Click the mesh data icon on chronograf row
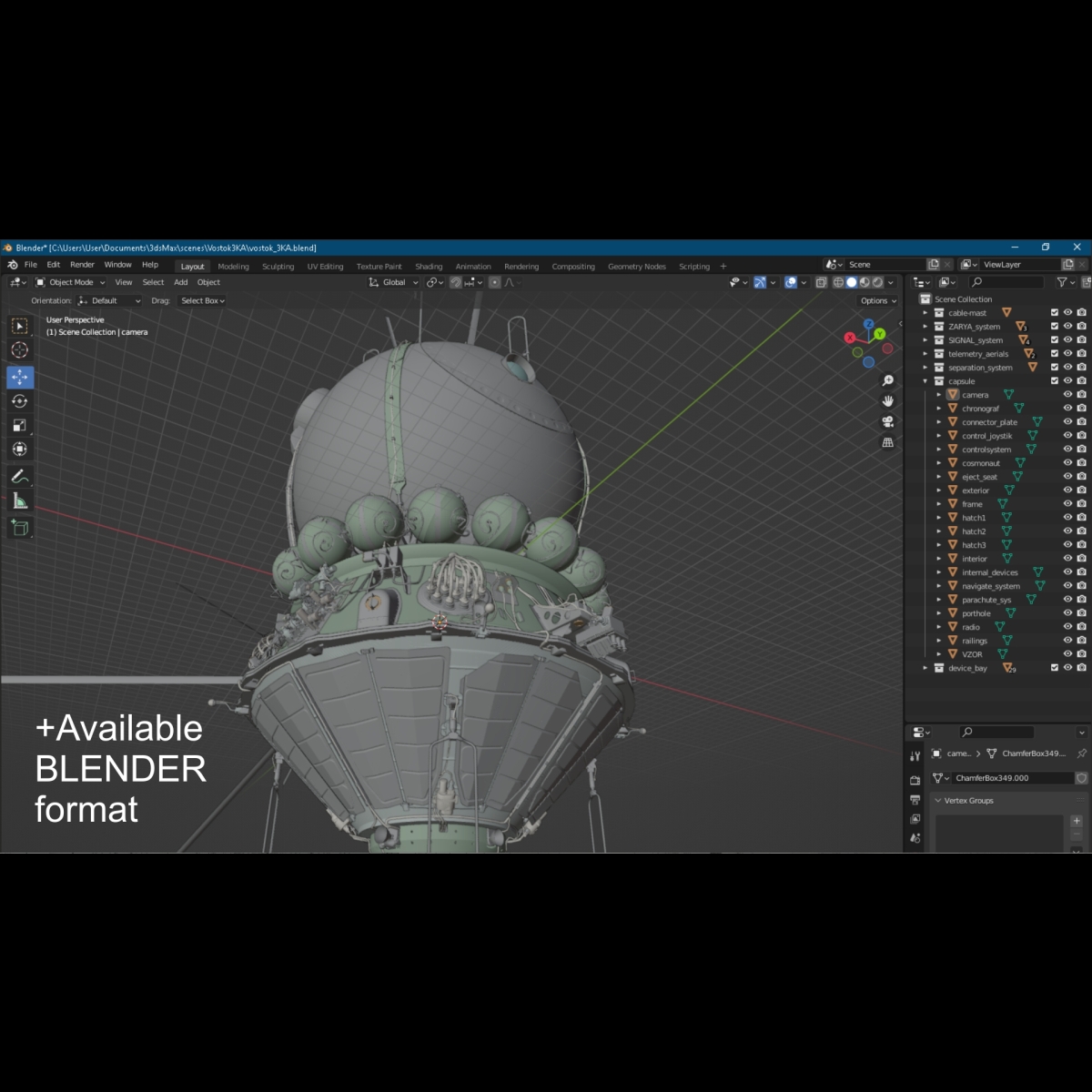1092x1092 pixels. click(1018, 409)
